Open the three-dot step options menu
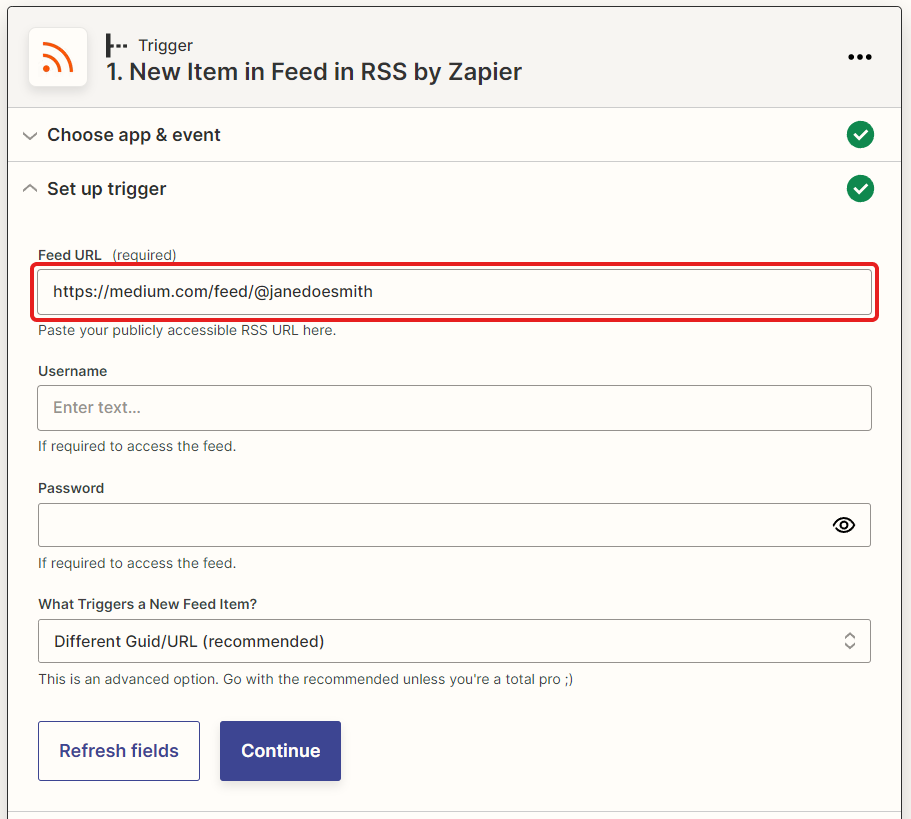 [859, 57]
